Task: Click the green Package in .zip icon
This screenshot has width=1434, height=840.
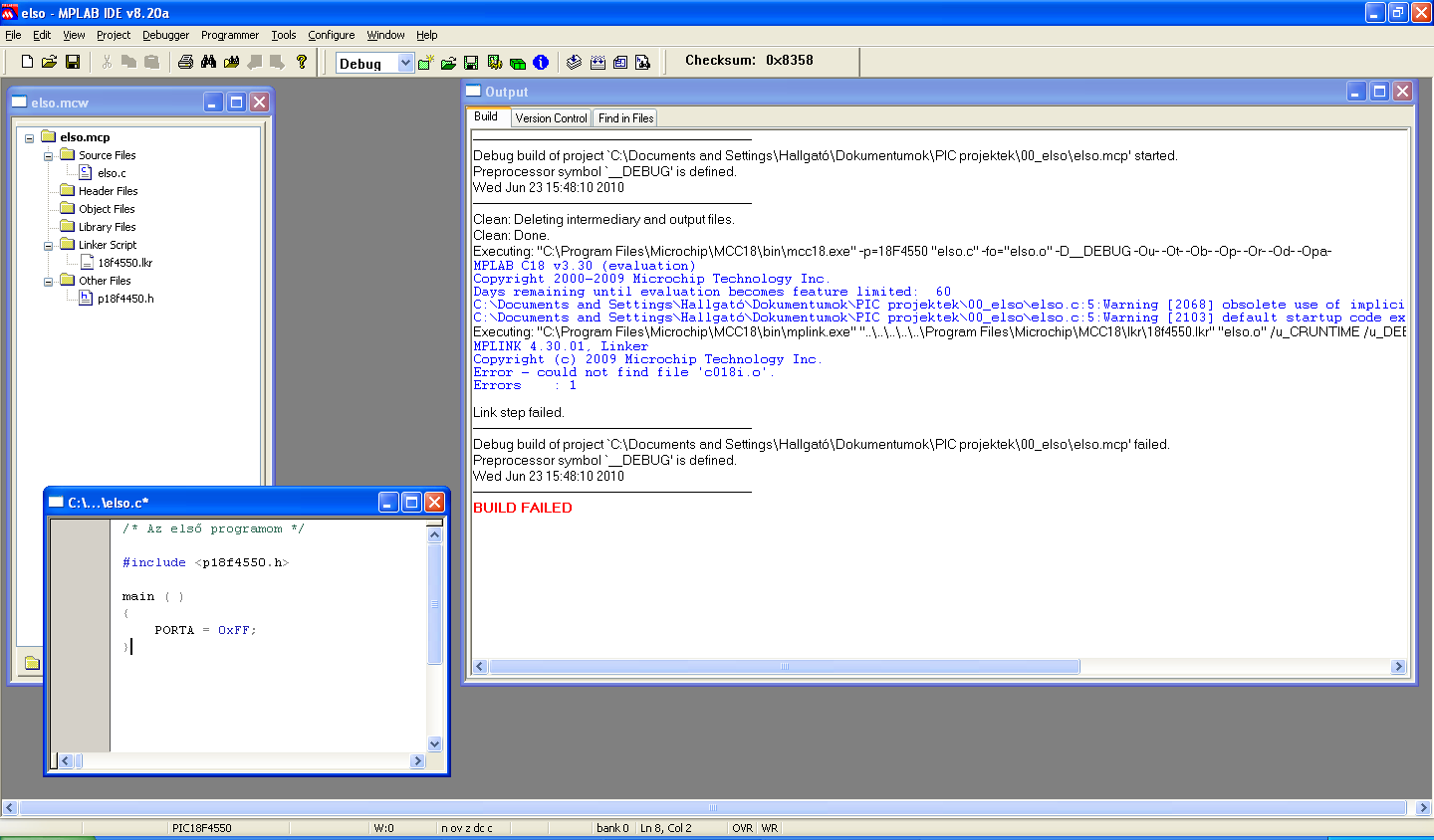Action: pos(518,63)
